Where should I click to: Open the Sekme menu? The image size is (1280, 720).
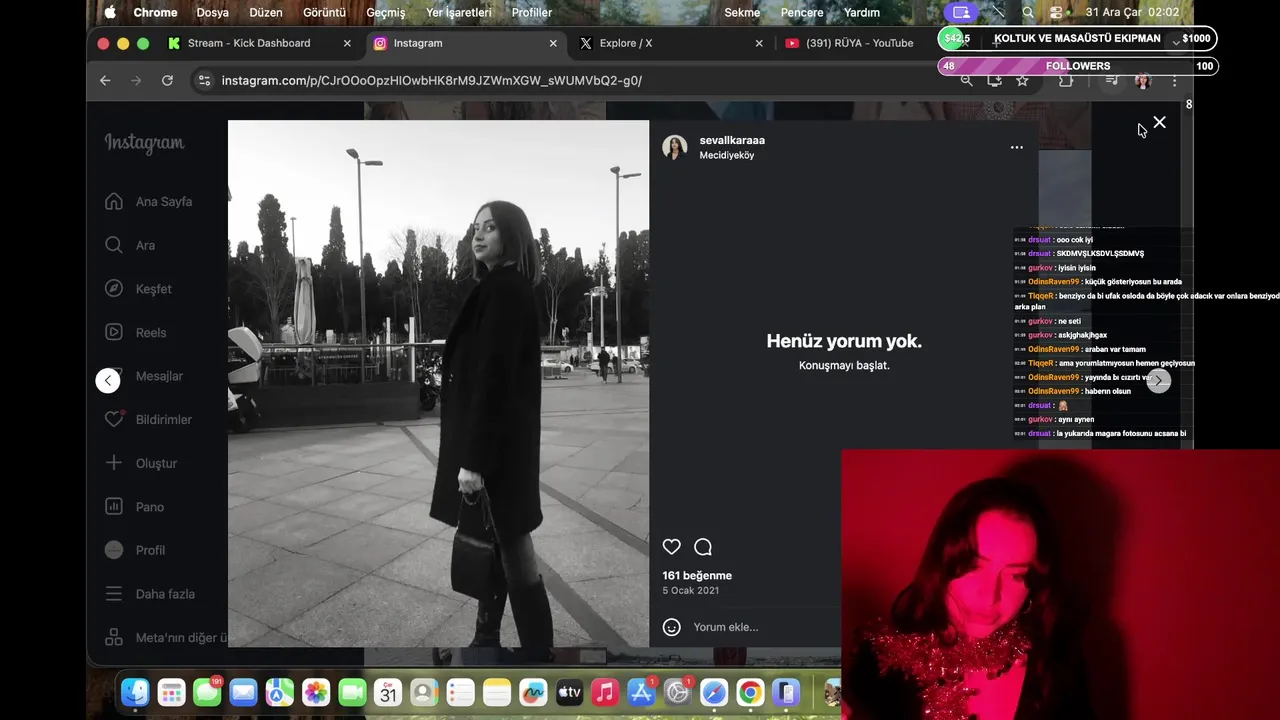[742, 12]
